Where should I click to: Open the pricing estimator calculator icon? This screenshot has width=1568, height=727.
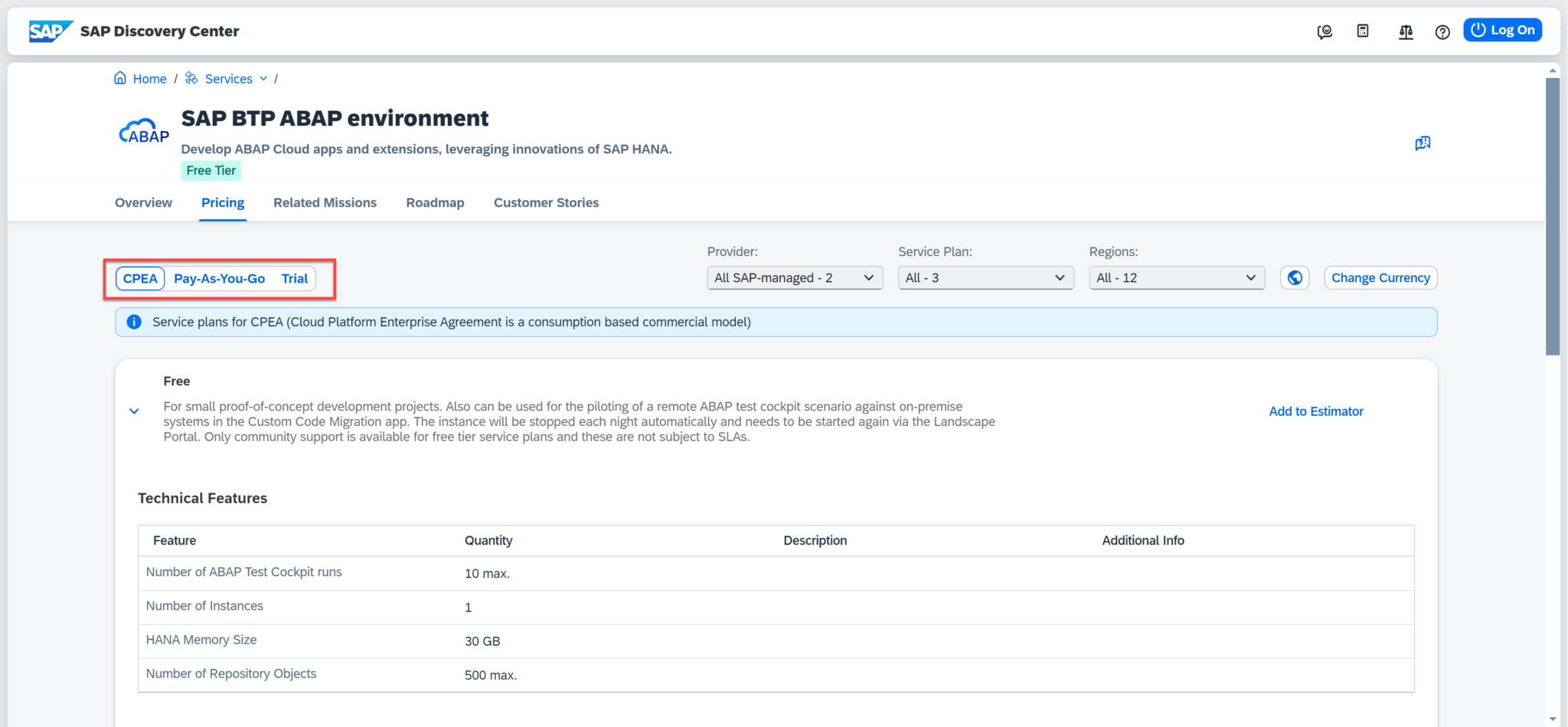pyautogui.click(x=1363, y=31)
